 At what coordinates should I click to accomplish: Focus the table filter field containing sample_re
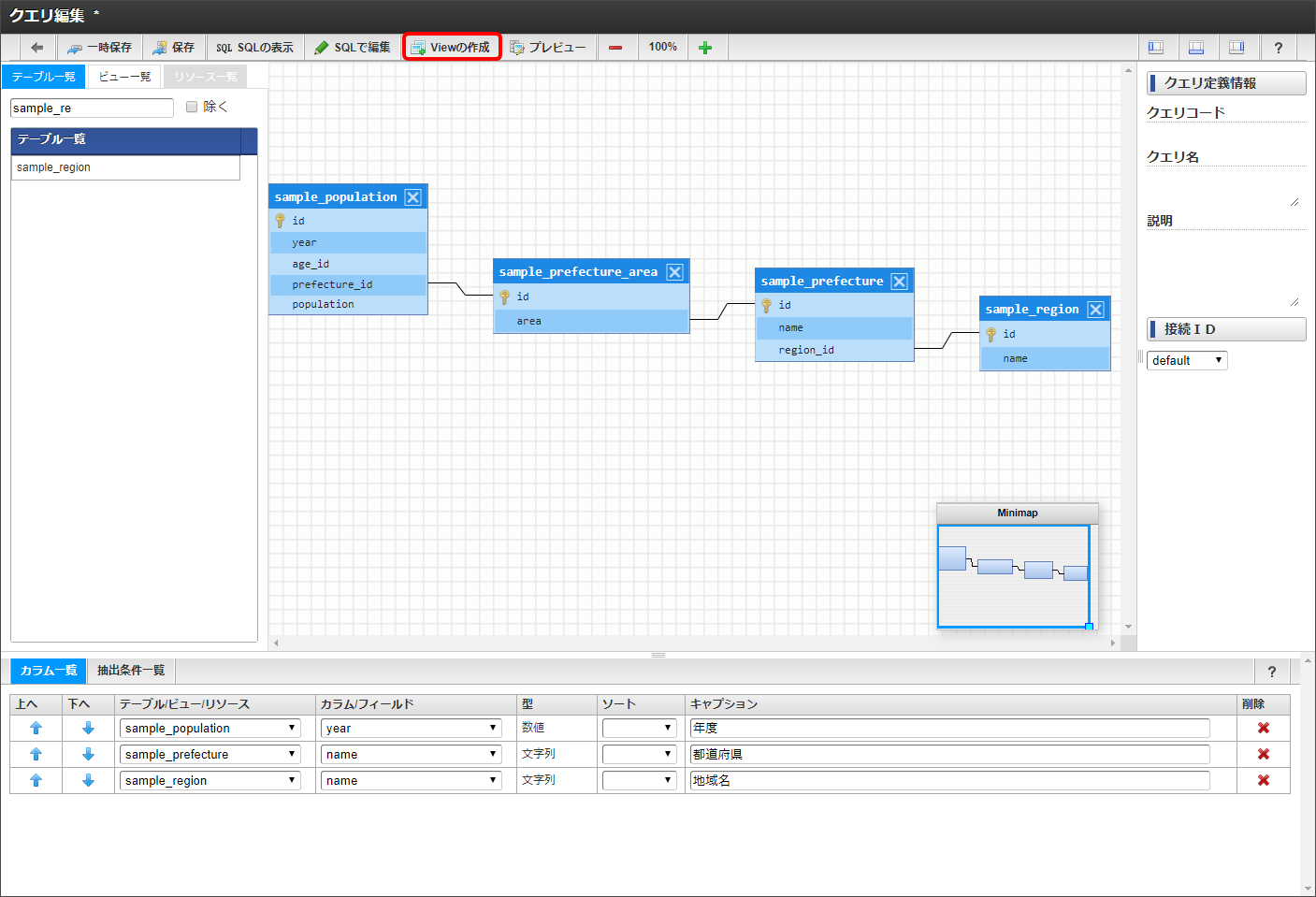point(92,108)
